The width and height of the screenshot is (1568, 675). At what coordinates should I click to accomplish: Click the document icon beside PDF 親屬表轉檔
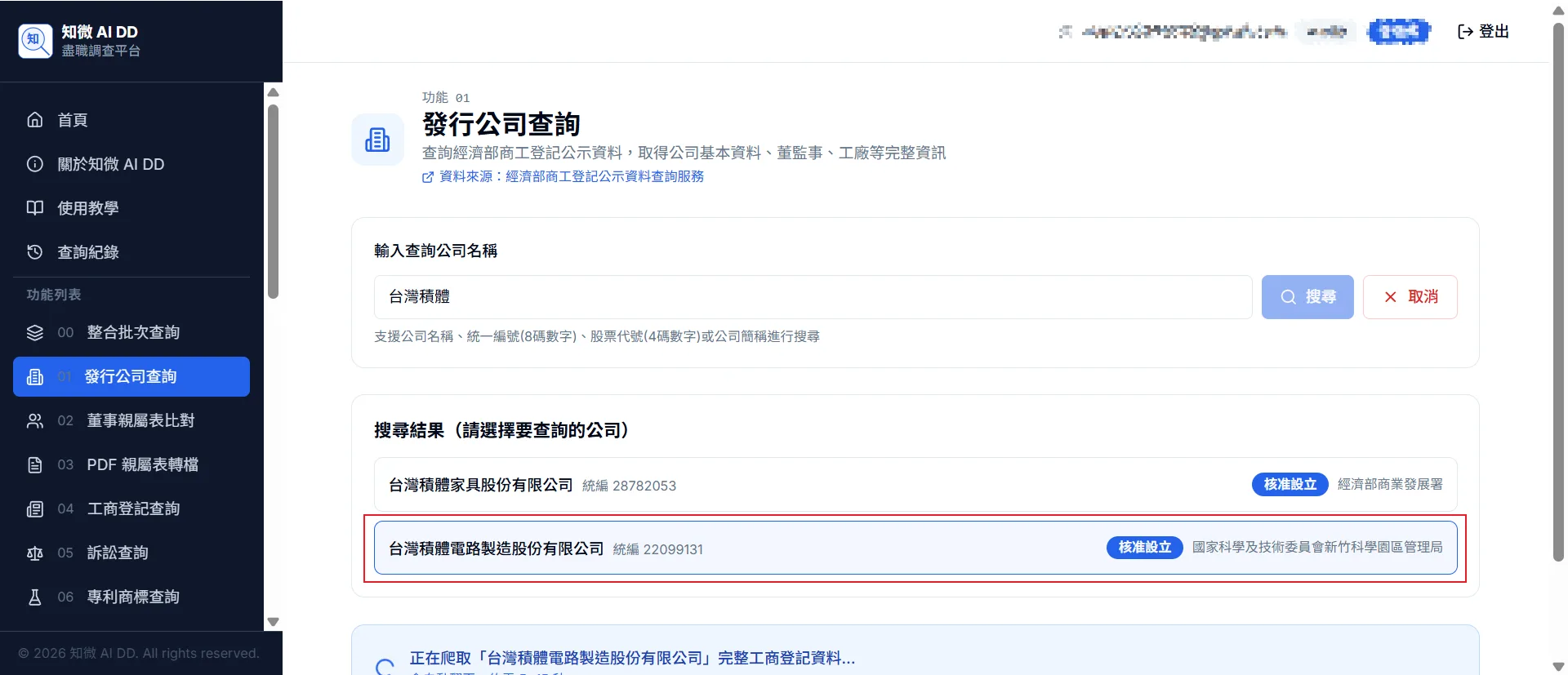tap(34, 464)
